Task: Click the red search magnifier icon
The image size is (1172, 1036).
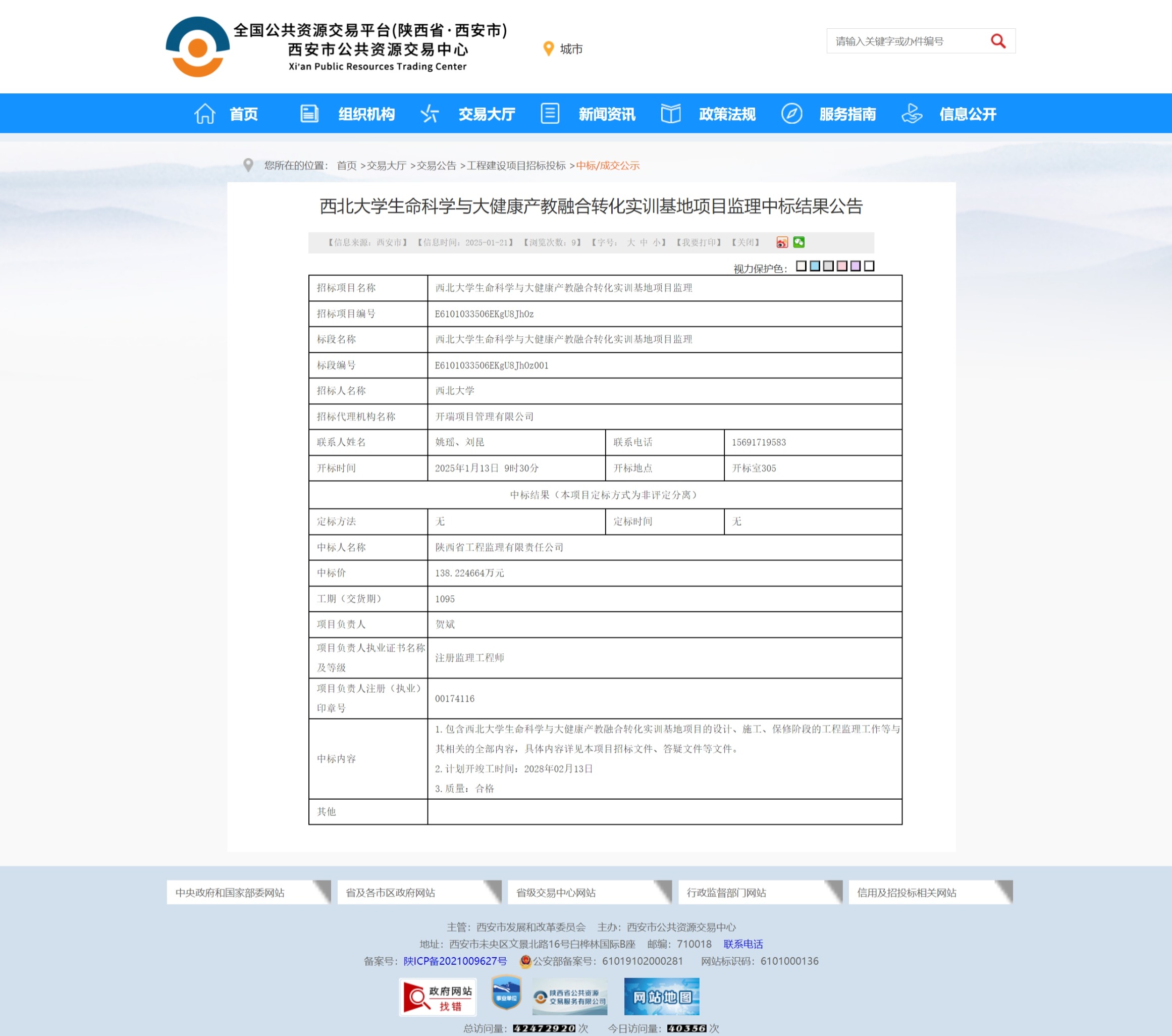Action: [998, 41]
